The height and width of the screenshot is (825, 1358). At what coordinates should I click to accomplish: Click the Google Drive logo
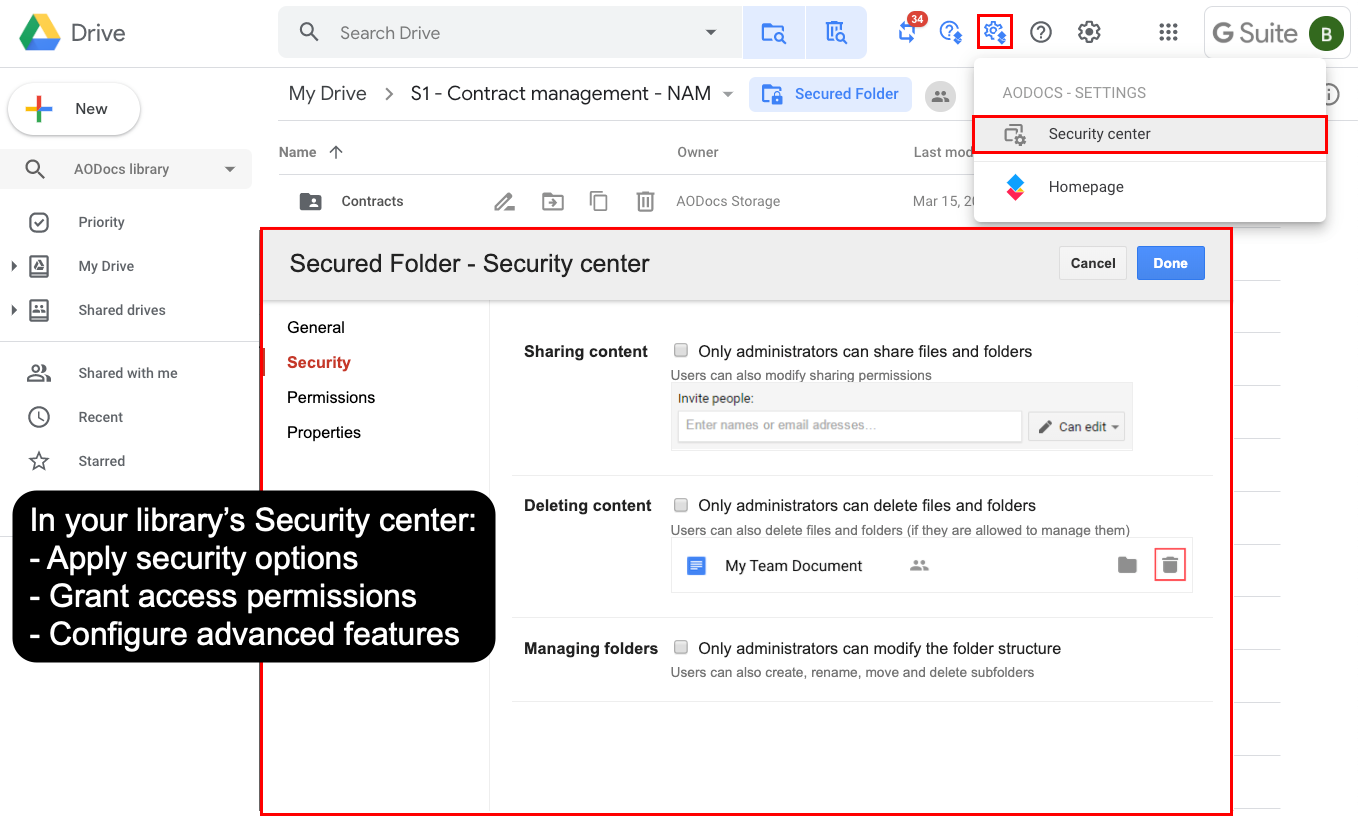coord(40,33)
